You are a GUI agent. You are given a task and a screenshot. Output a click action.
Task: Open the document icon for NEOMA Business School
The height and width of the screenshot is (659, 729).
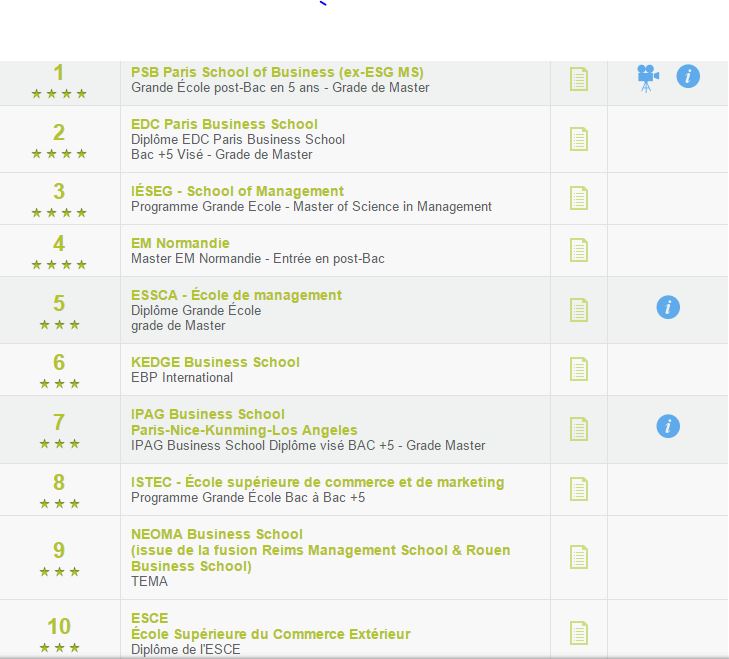point(579,557)
